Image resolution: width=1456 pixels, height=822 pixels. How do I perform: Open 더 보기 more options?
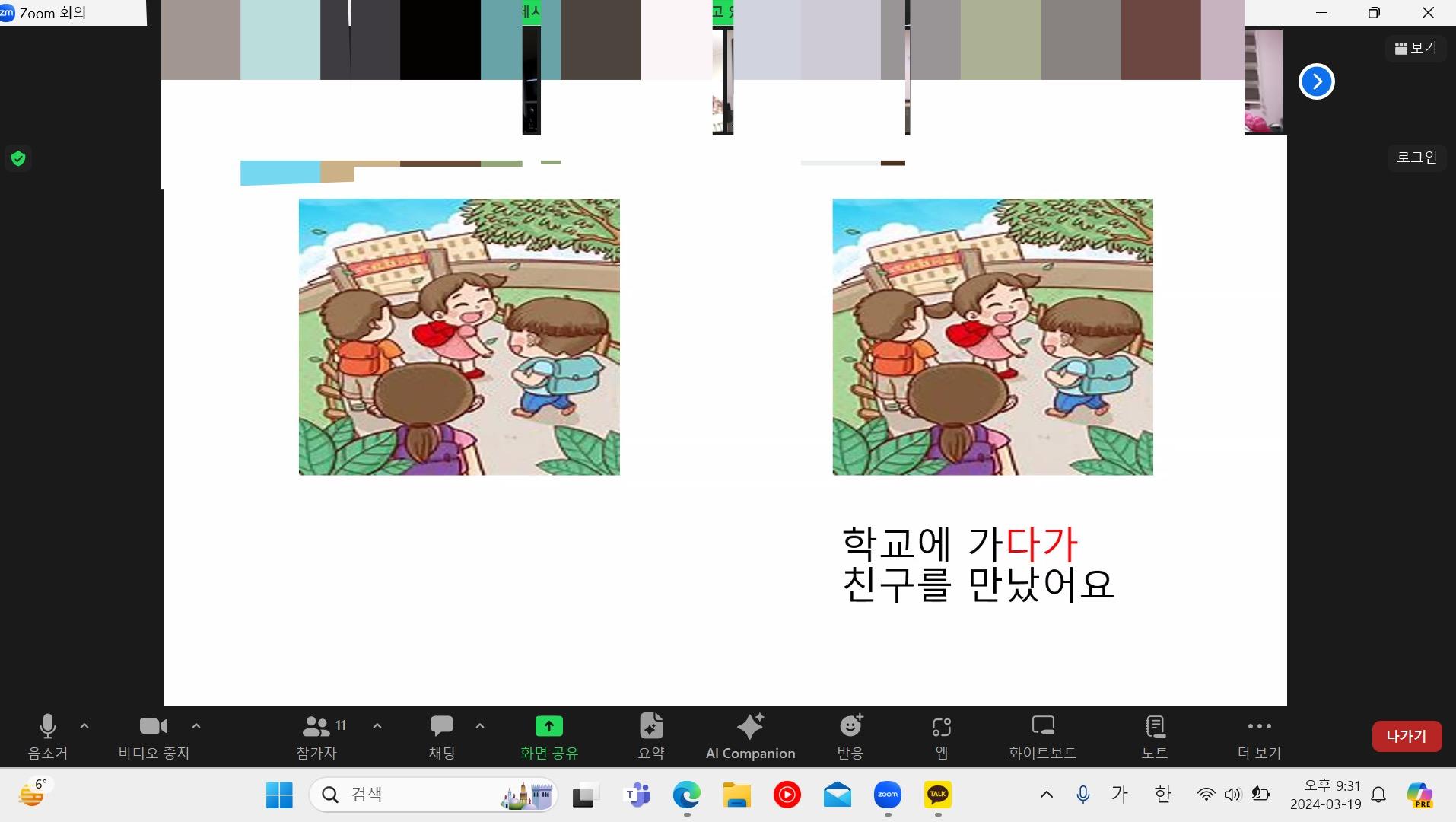click(1260, 737)
